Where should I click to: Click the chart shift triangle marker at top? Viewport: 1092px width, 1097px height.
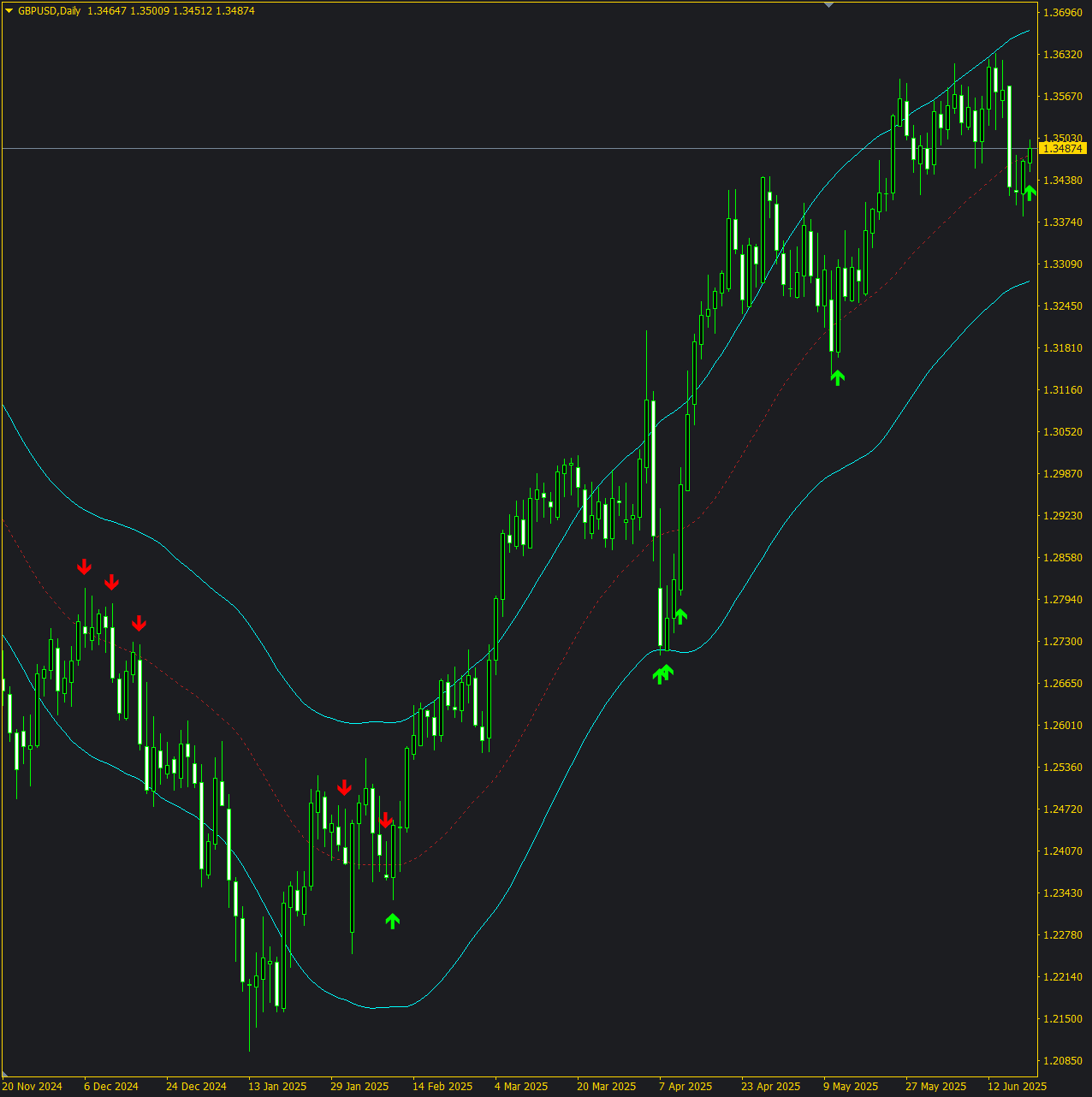(x=828, y=5)
